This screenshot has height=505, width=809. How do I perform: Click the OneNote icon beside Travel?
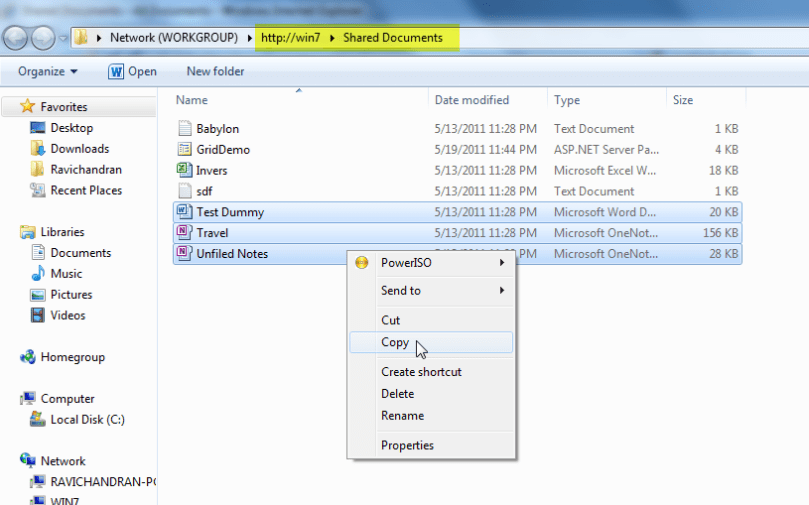(184, 232)
